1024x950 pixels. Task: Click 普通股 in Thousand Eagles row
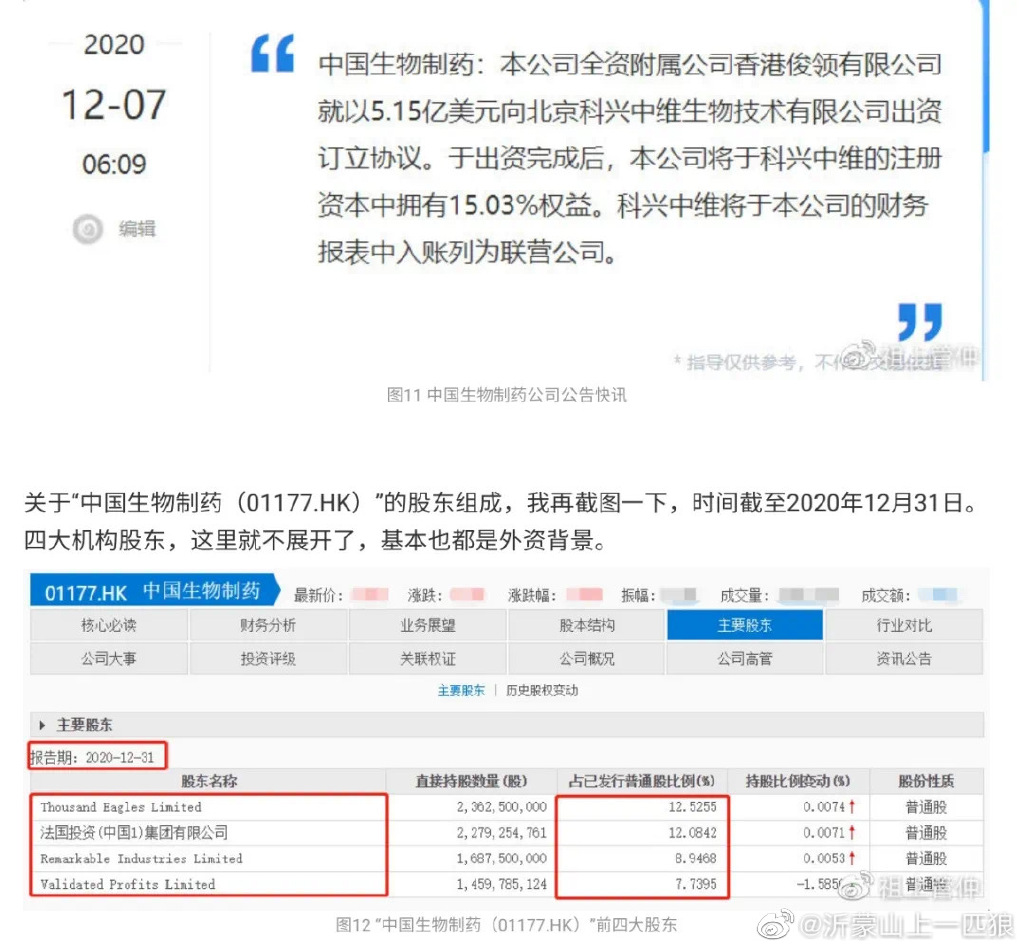pos(925,807)
